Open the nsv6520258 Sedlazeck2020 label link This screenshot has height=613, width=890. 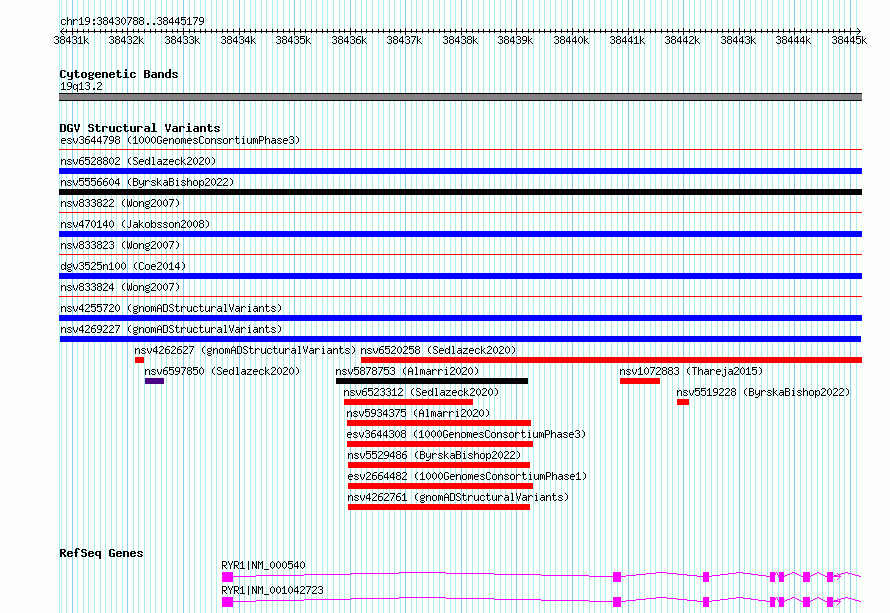pyautogui.click(x=438, y=350)
